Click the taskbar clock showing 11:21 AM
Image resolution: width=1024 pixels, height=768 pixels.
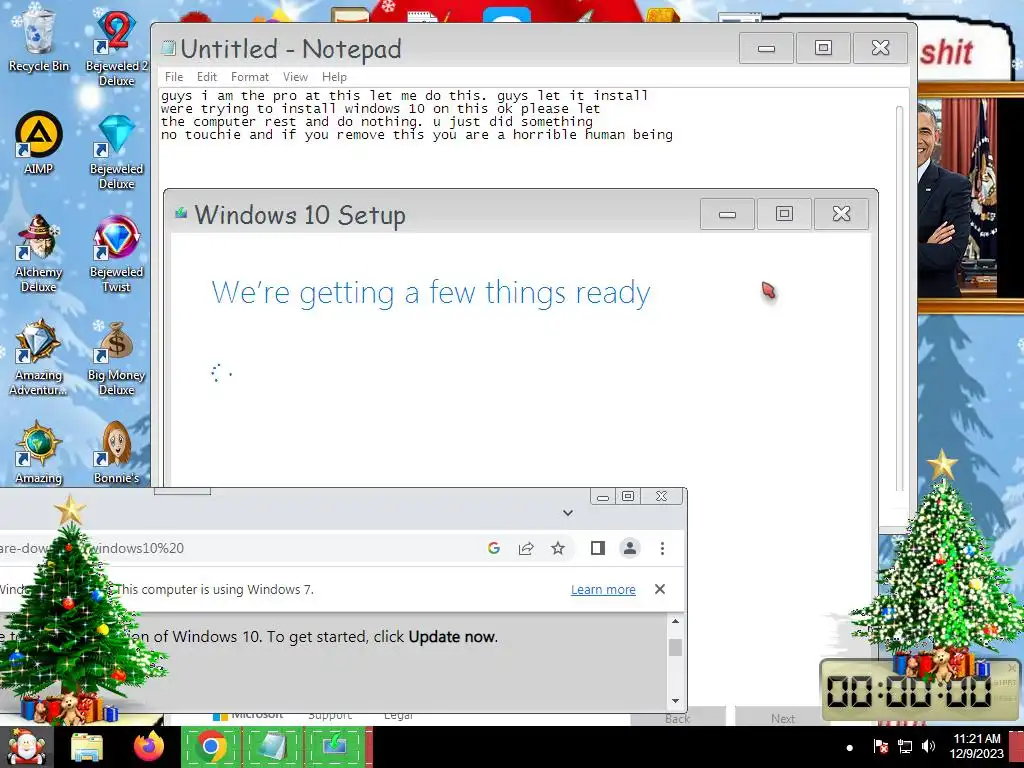[976, 746]
